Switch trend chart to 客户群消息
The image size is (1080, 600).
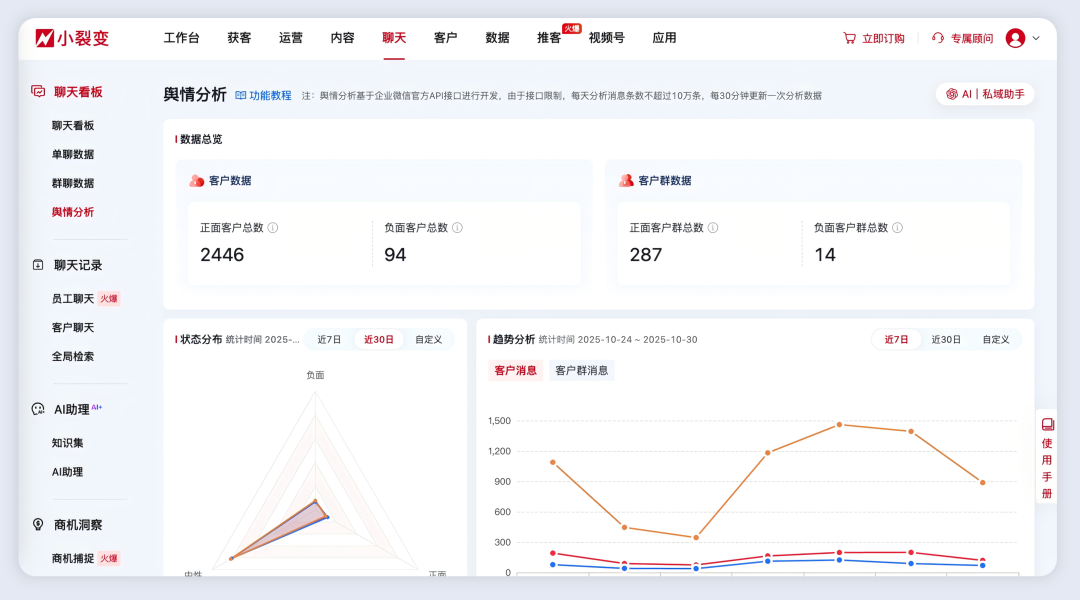(581, 370)
